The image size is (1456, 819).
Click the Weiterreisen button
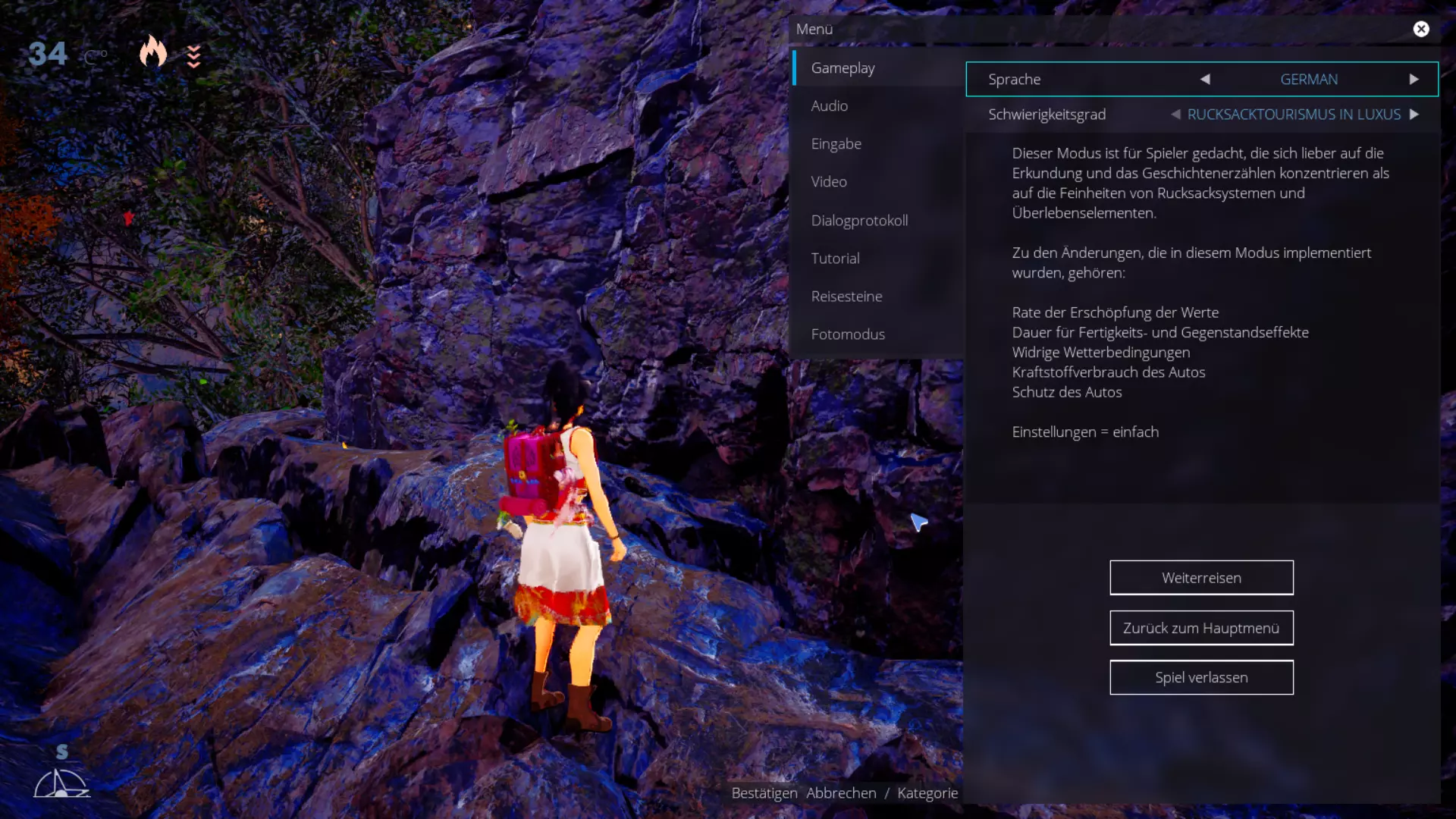coord(1201,578)
